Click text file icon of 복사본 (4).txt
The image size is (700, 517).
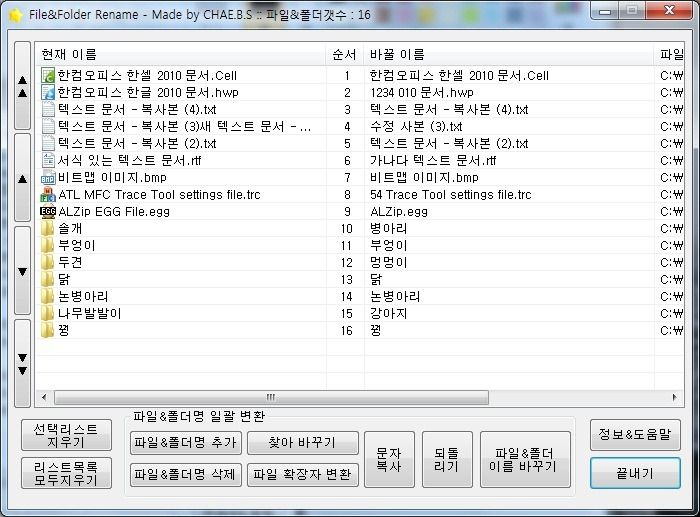[x=48, y=109]
